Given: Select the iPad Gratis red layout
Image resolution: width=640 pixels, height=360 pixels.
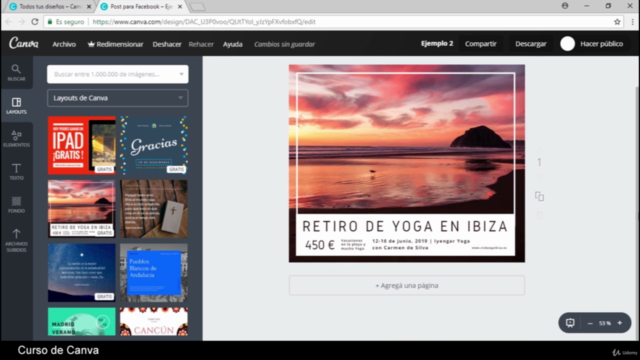Looking at the screenshot, I should pos(82,145).
